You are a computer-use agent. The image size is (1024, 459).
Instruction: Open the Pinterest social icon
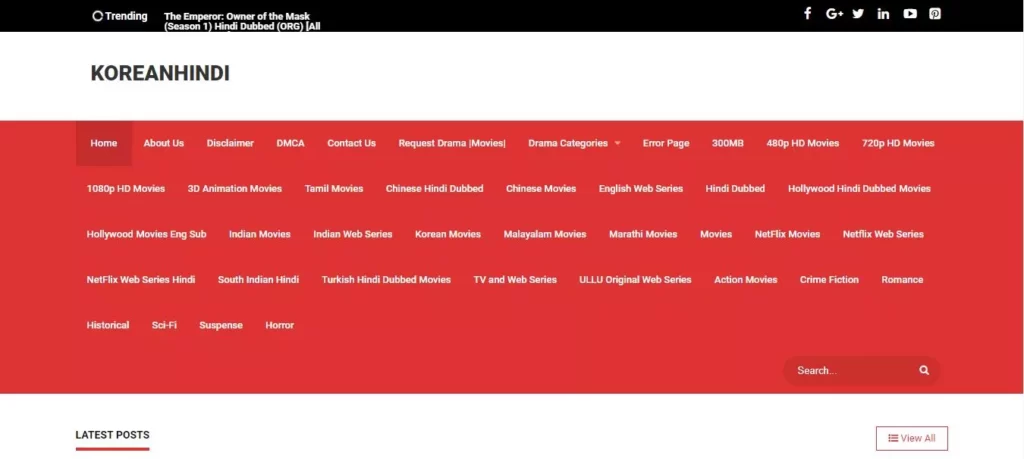(x=935, y=14)
